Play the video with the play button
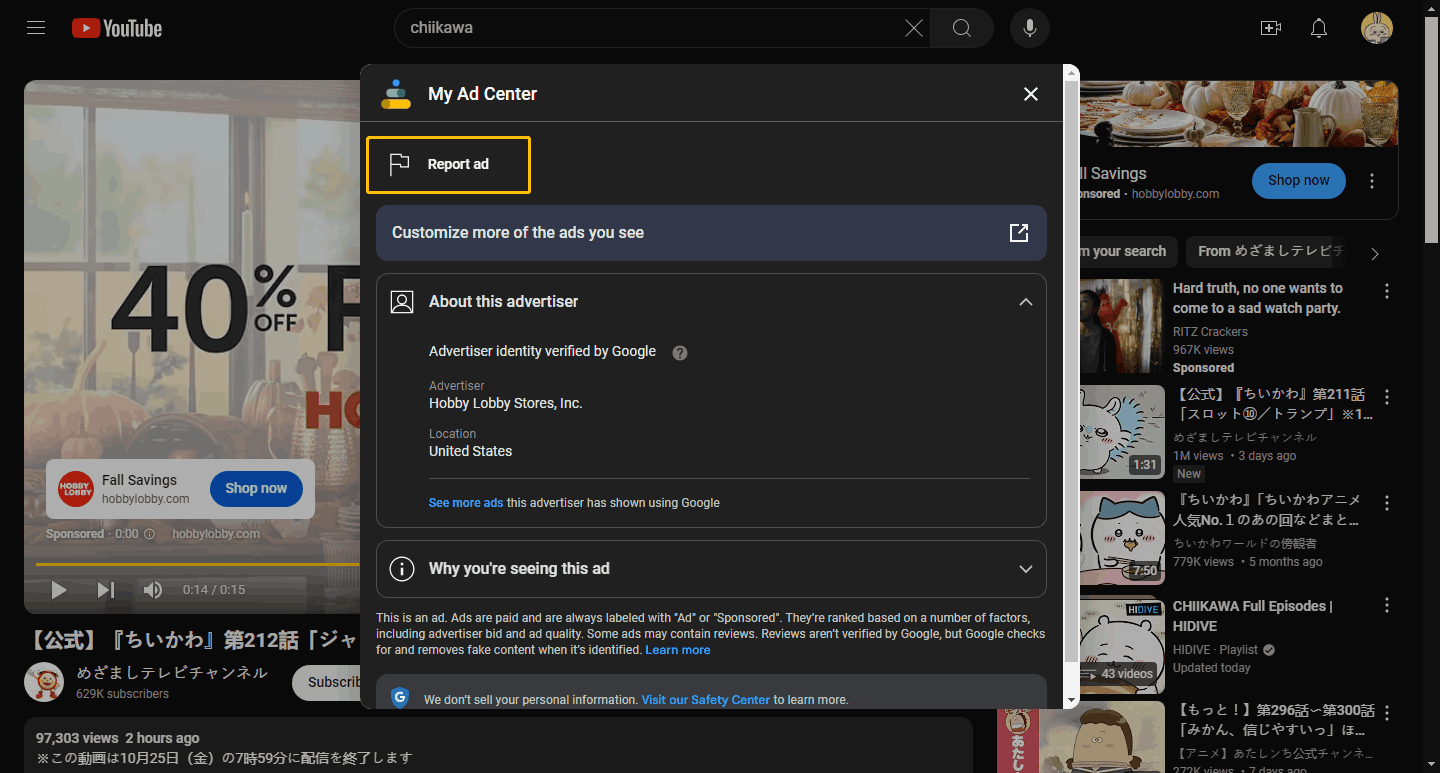This screenshot has height=773, width=1440. (59, 590)
